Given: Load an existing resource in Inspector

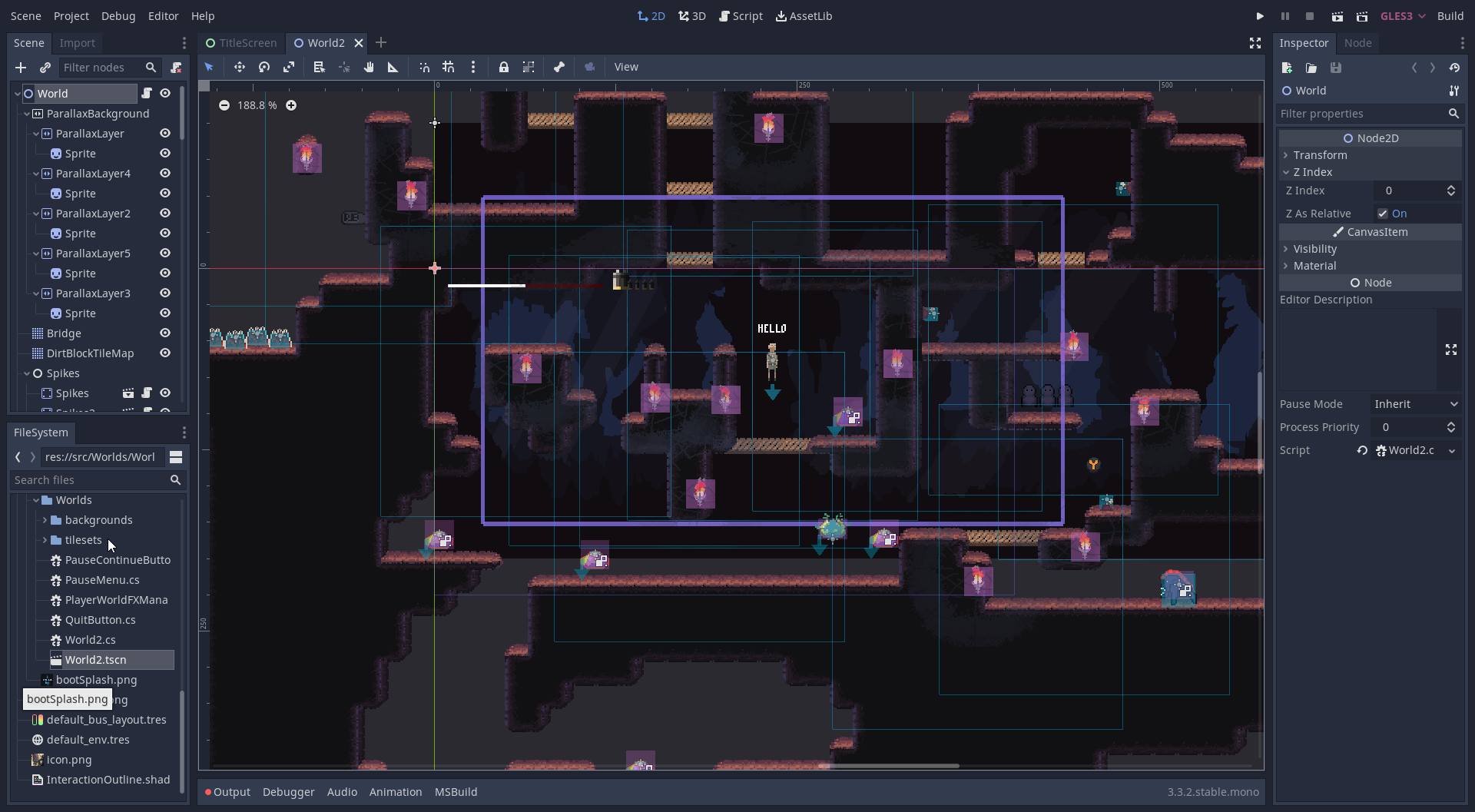Looking at the screenshot, I should [1311, 68].
